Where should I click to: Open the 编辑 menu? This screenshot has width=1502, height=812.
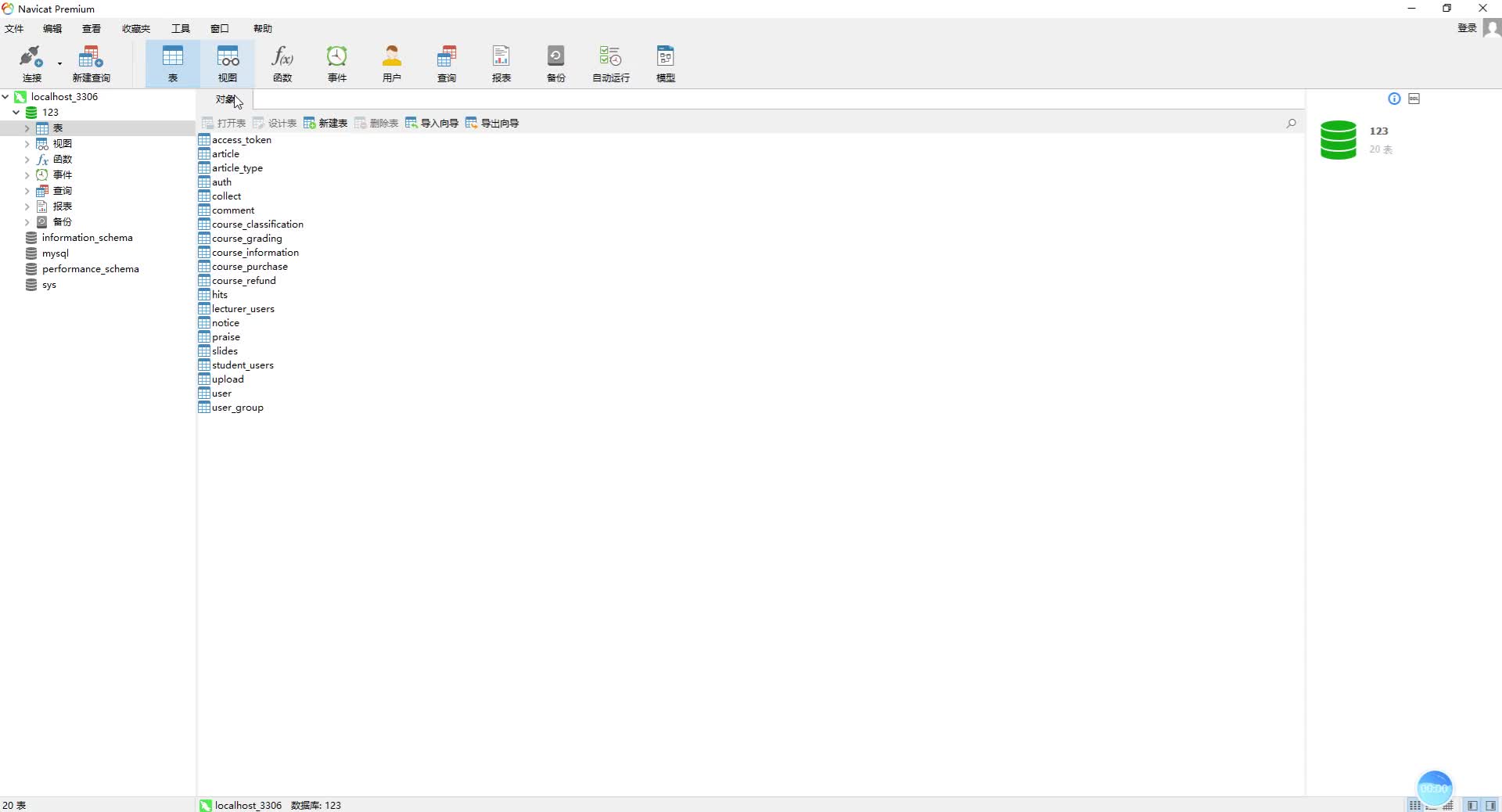coord(52,29)
